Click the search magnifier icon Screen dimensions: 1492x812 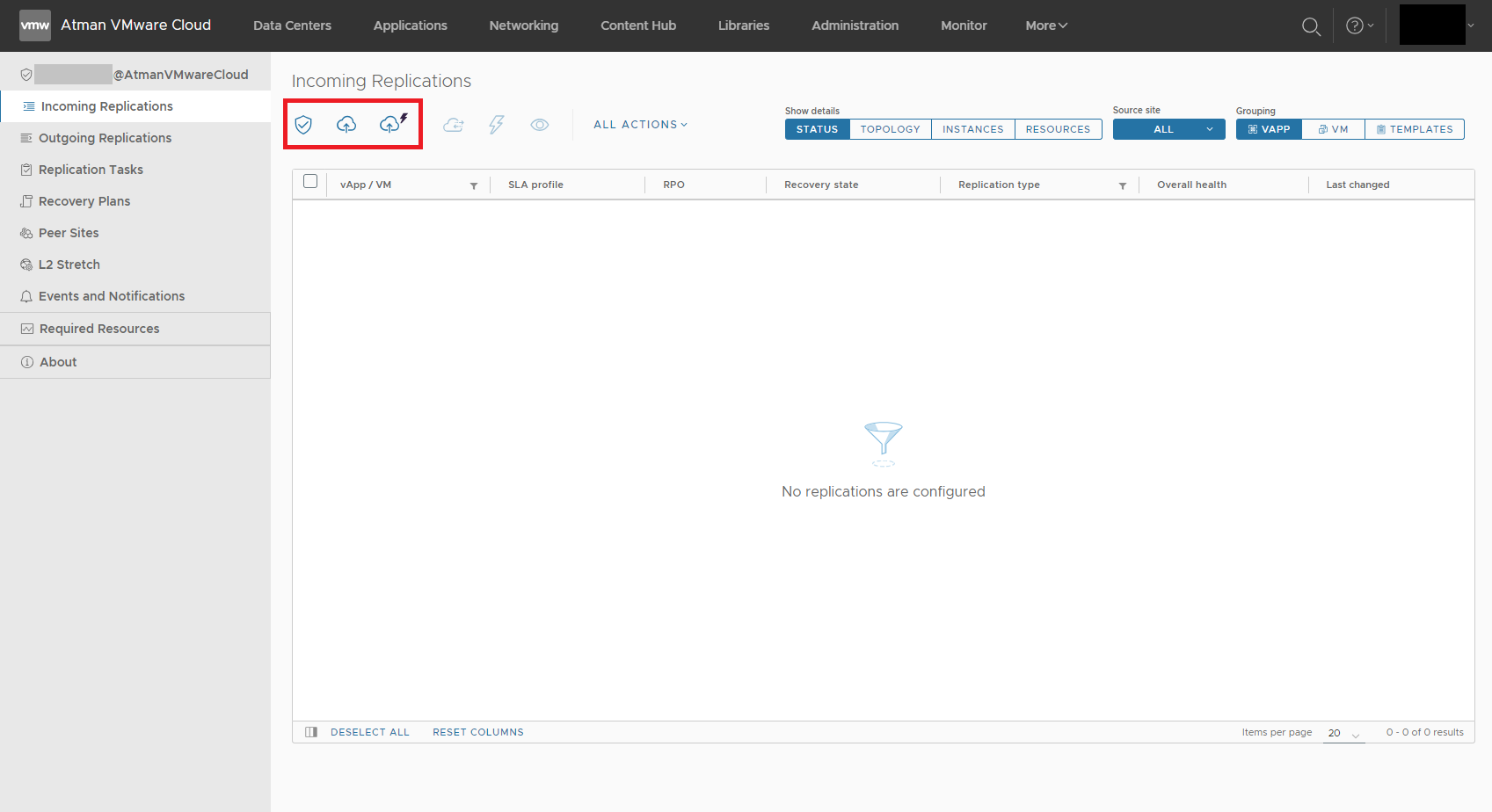click(x=1310, y=26)
